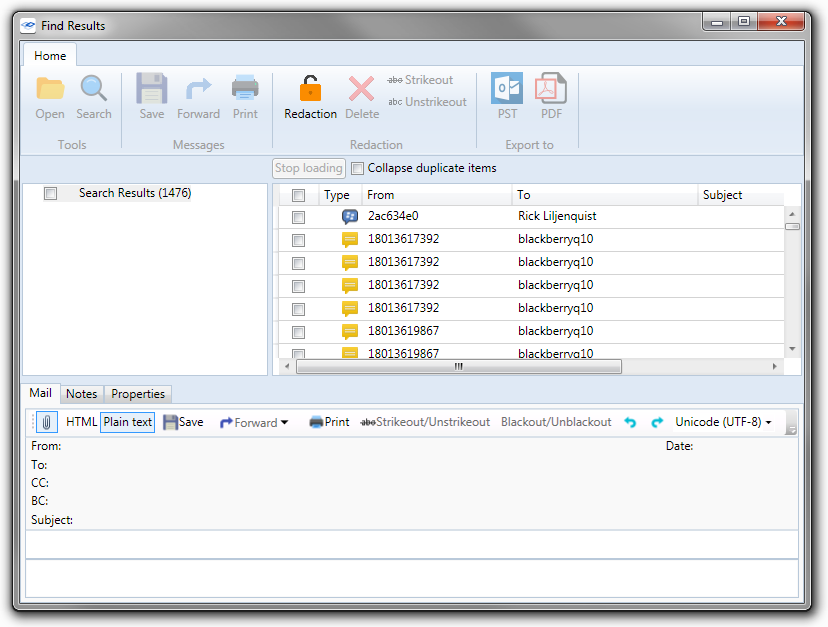The image size is (828, 627).
Task: Click the undo arrow in preview toolbar
Action: [x=630, y=423]
